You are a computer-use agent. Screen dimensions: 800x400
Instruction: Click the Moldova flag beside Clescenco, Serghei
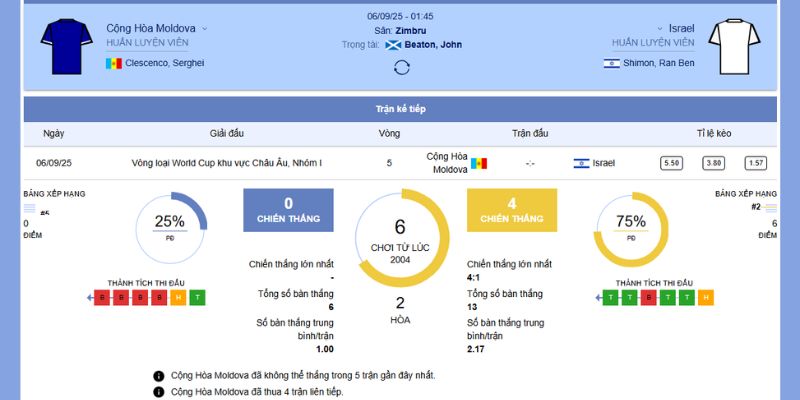[113, 63]
